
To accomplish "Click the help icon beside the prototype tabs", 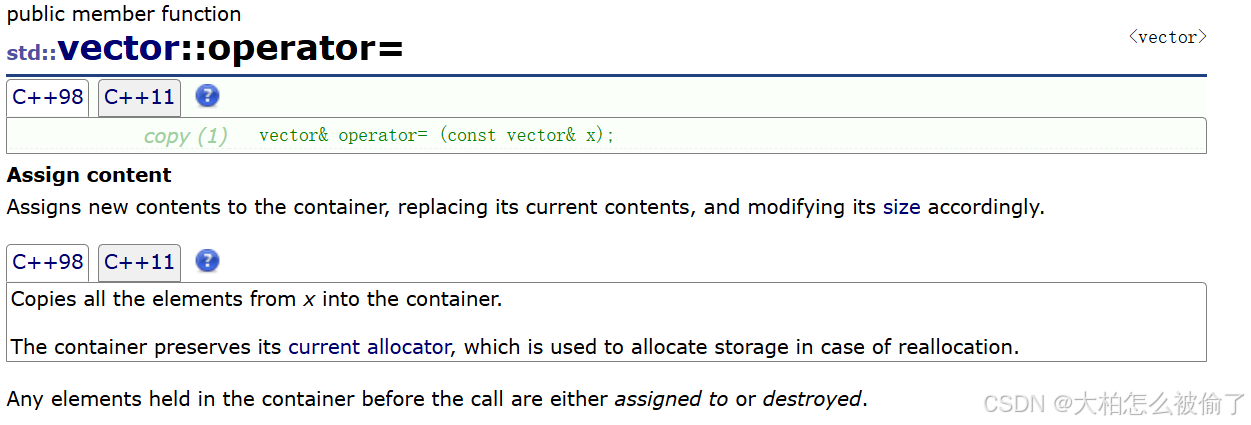I will pos(207,97).
